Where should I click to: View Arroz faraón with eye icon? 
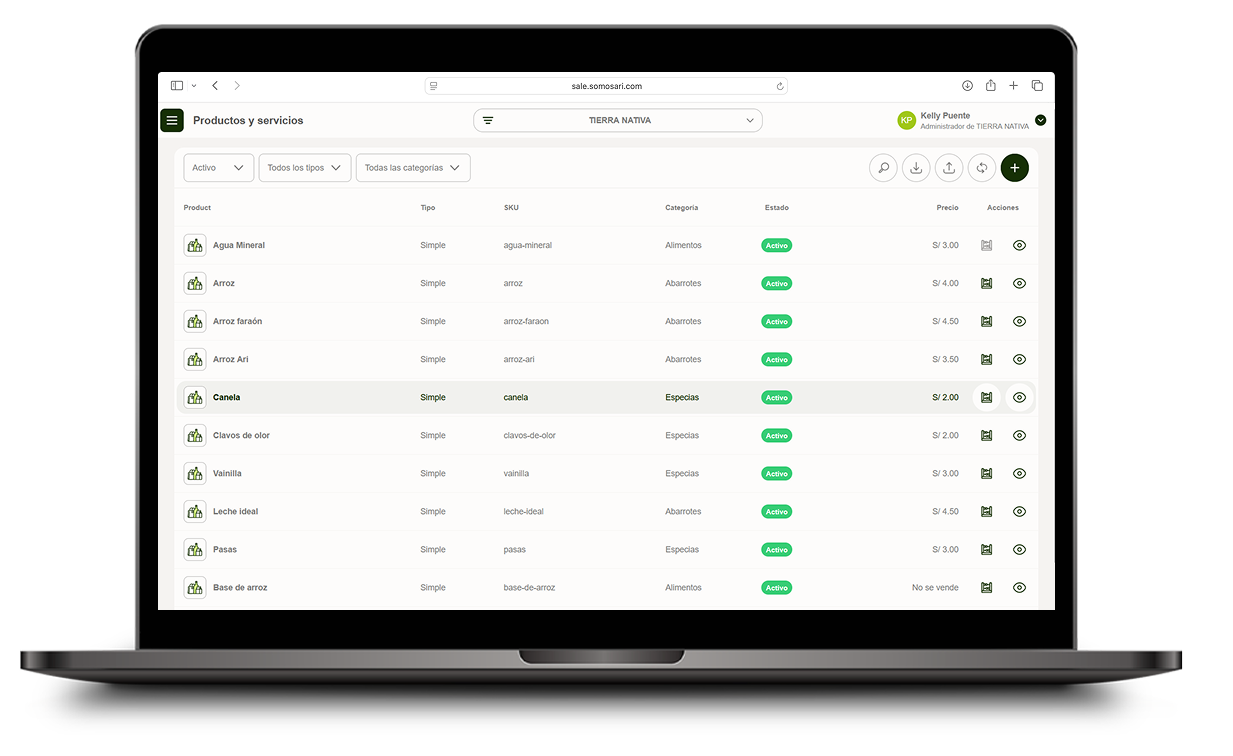(x=1019, y=321)
